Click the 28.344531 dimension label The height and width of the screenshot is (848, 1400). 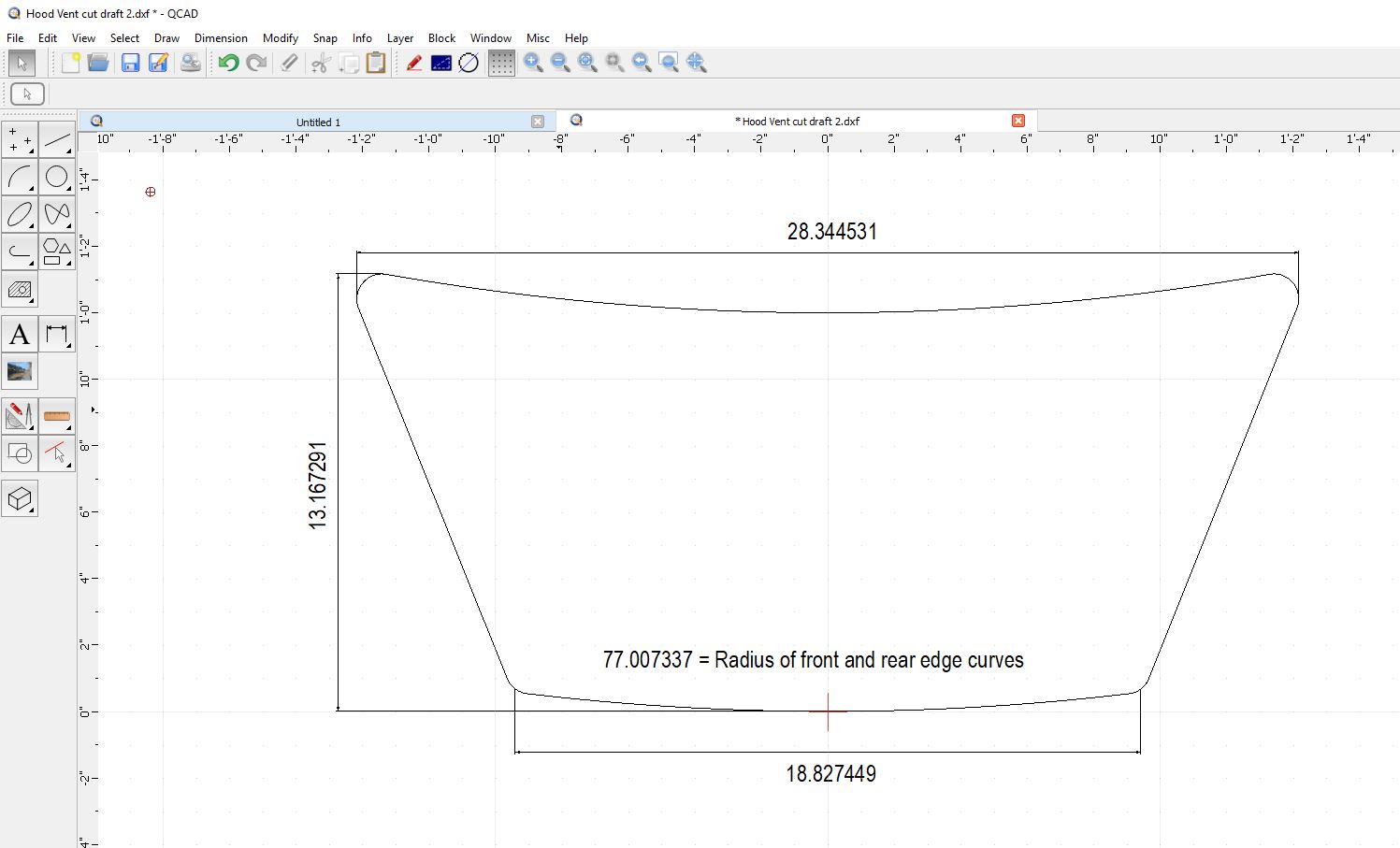tap(831, 232)
